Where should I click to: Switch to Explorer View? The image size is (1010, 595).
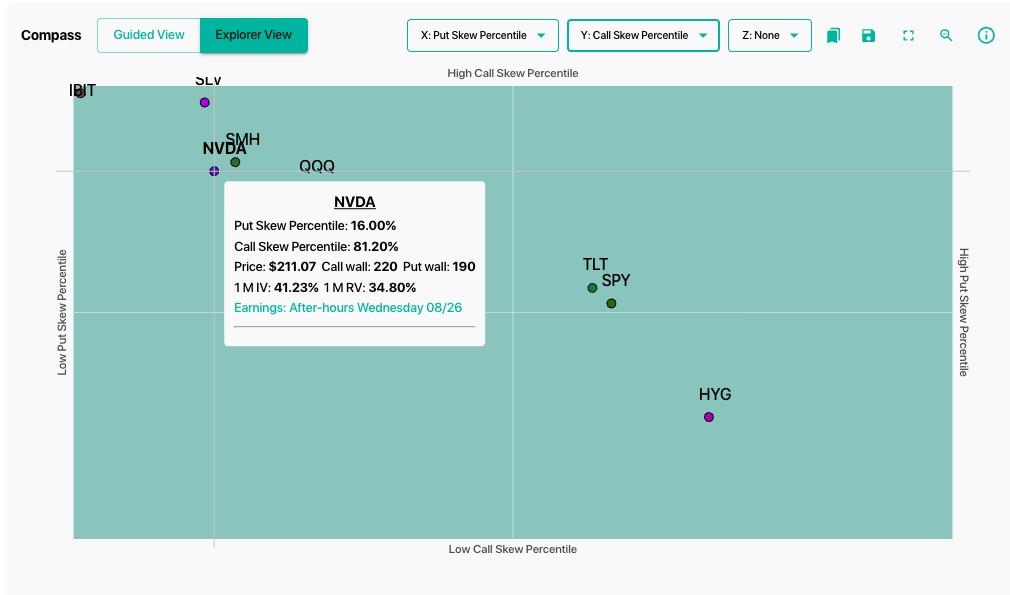point(254,35)
